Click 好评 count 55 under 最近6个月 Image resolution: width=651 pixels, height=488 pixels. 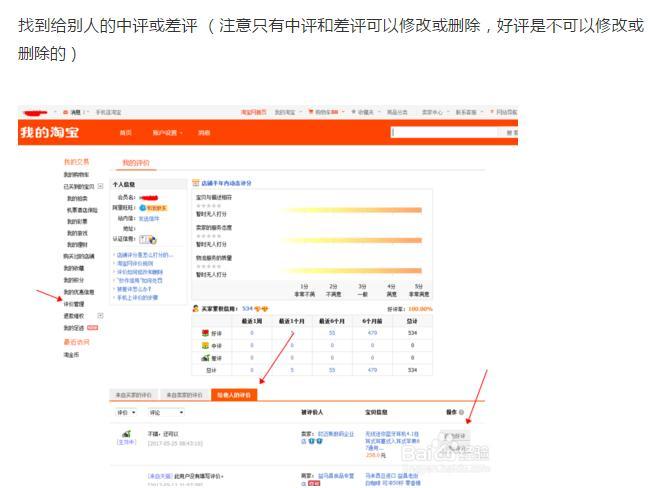[332, 333]
